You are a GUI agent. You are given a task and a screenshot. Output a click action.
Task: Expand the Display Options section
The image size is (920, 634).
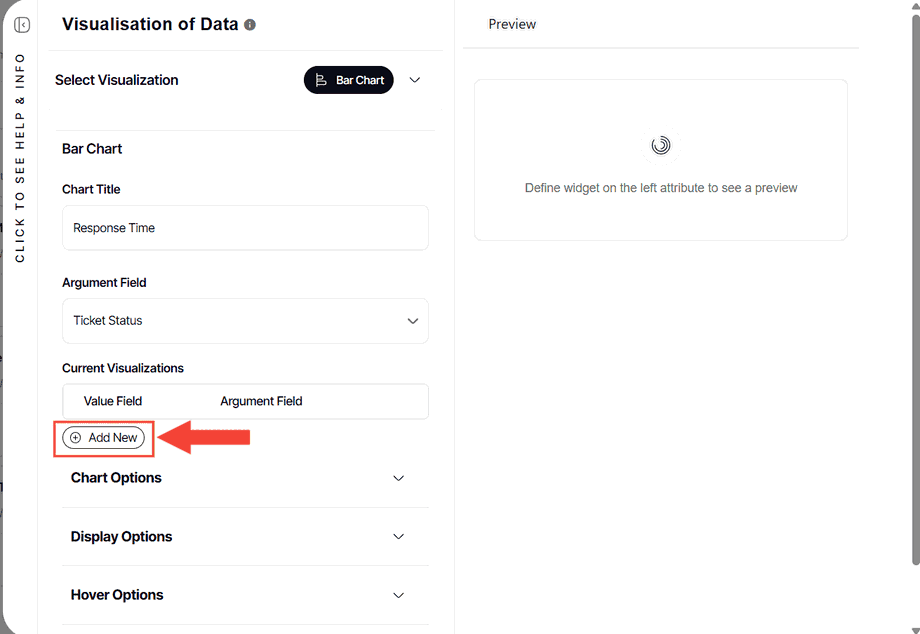click(x=398, y=537)
